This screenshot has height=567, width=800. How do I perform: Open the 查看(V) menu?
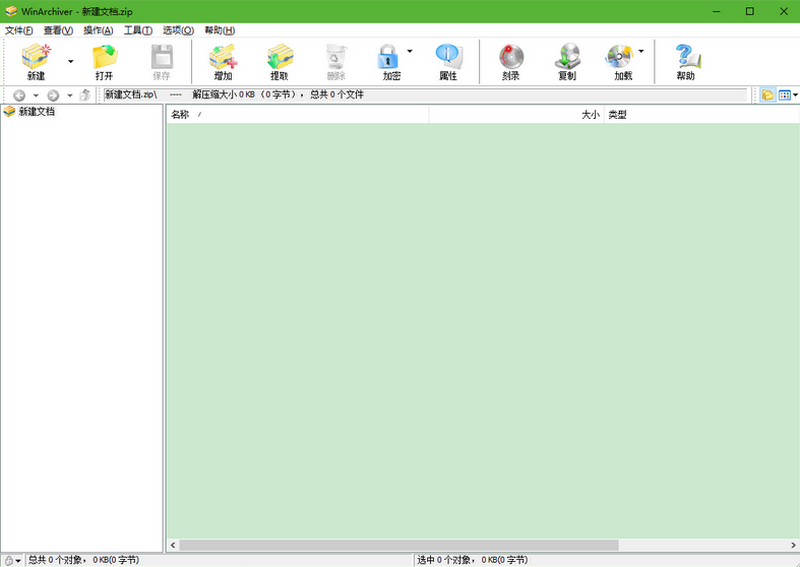[x=58, y=30]
